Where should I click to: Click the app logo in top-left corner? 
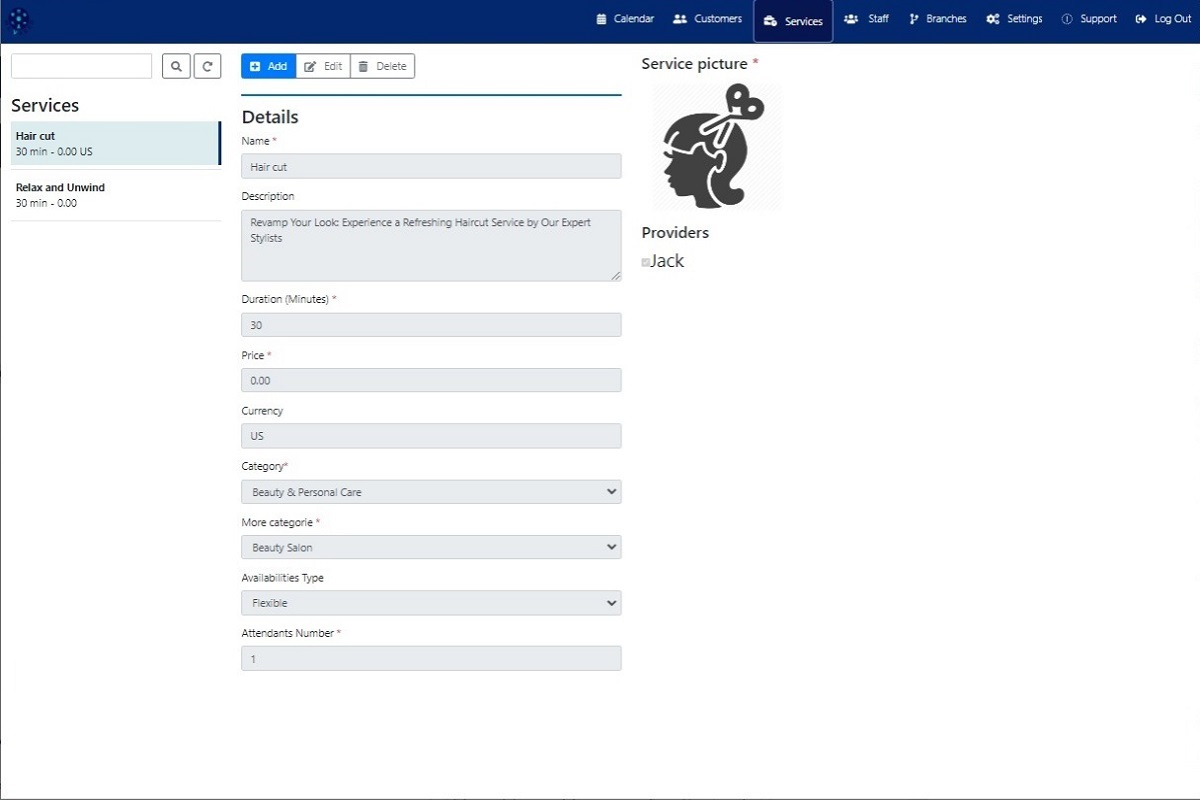pyautogui.click(x=20, y=20)
